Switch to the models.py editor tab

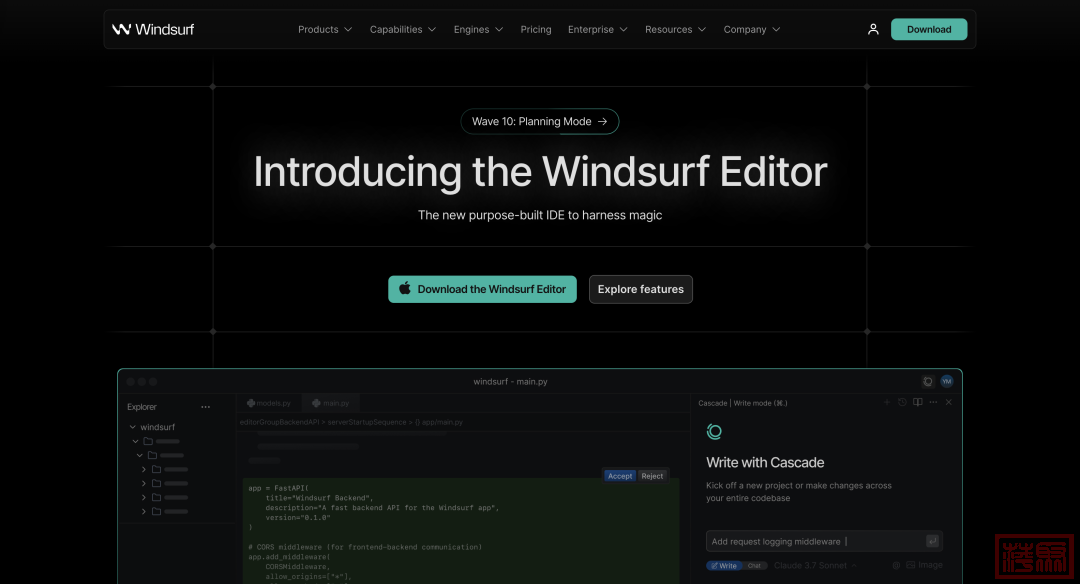[x=268, y=403]
